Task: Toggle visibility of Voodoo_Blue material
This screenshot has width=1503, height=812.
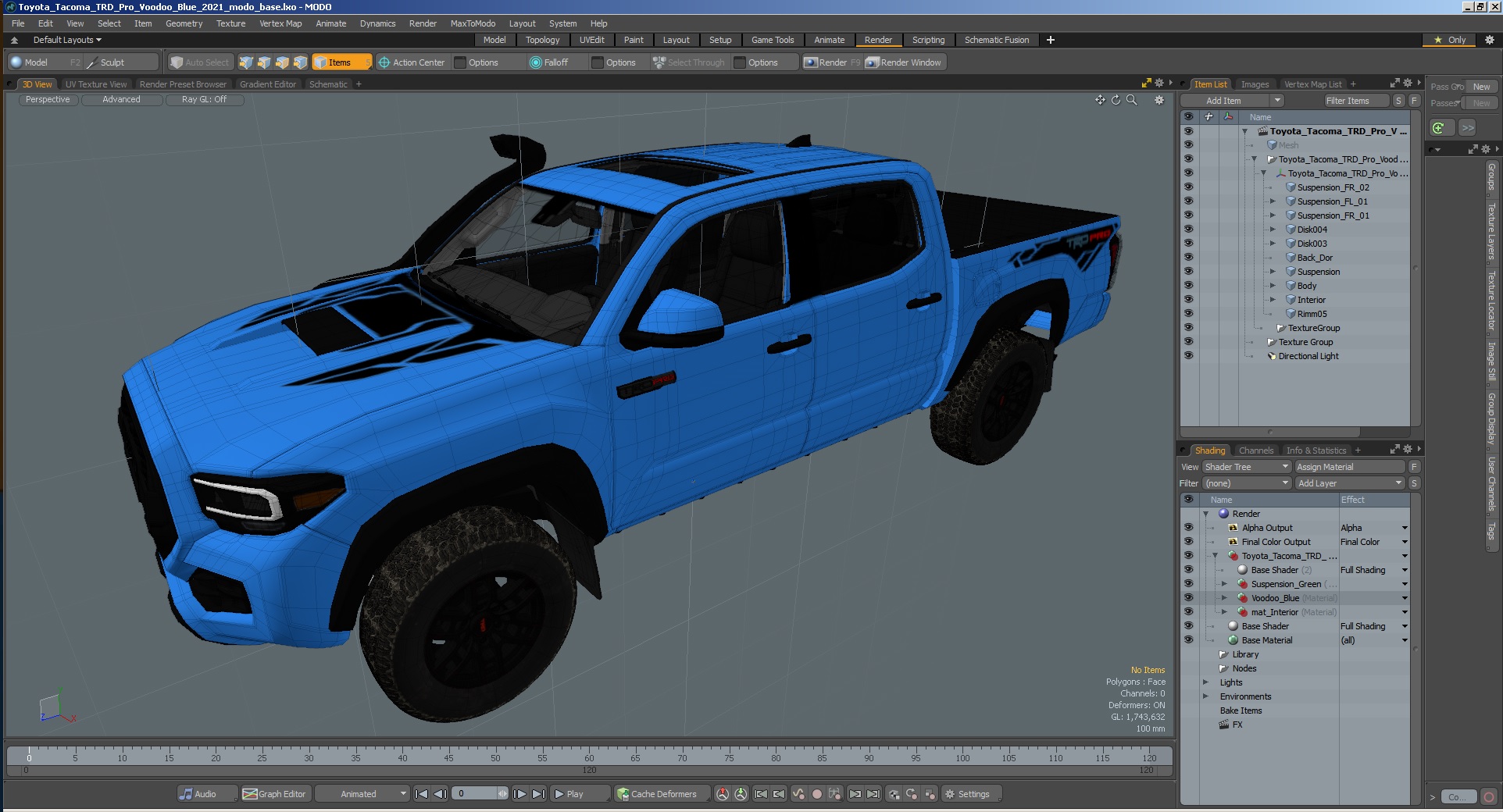Action: click(1188, 598)
